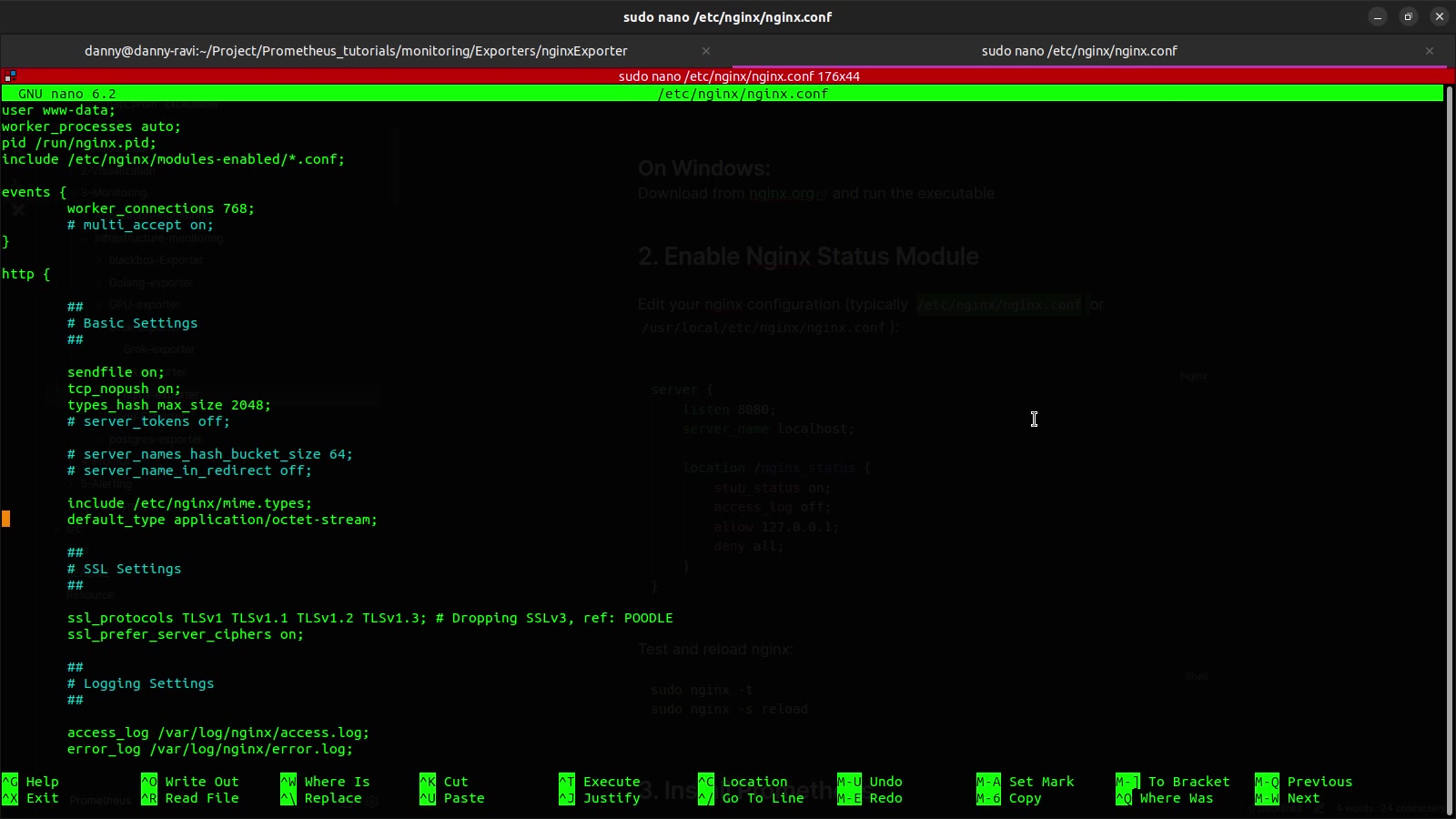Click the 'include /etc/nginx/mime.types;' line
The height and width of the screenshot is (819, 1456).
pyautogui.click(x=190, y=503)
